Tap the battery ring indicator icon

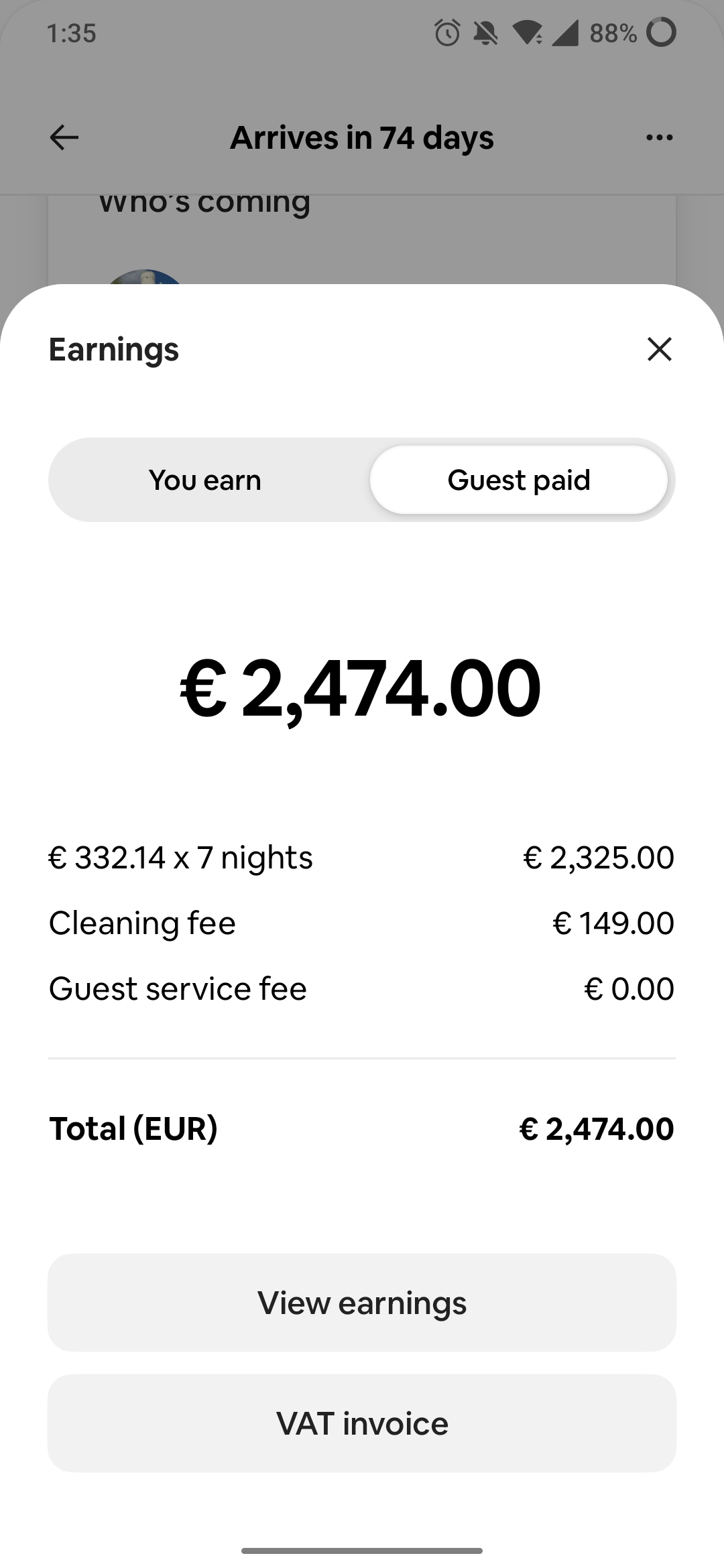coord(661,32)
